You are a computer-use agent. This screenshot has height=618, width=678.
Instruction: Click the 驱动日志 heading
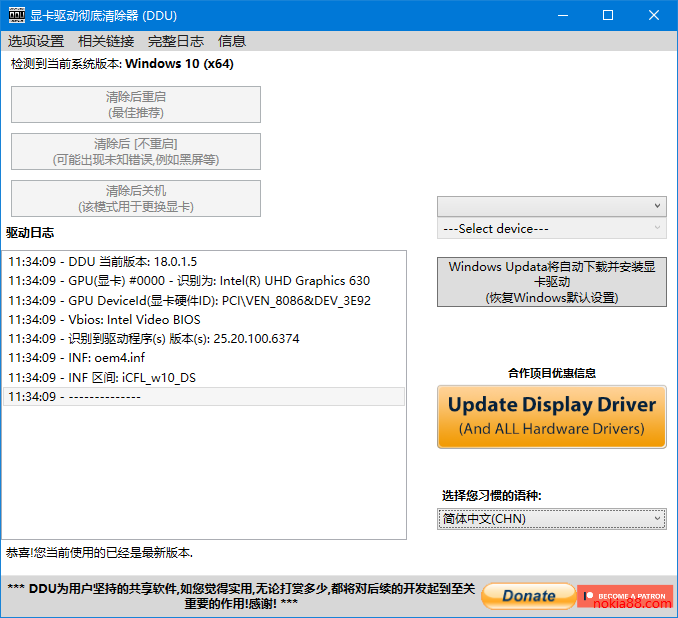30,233
